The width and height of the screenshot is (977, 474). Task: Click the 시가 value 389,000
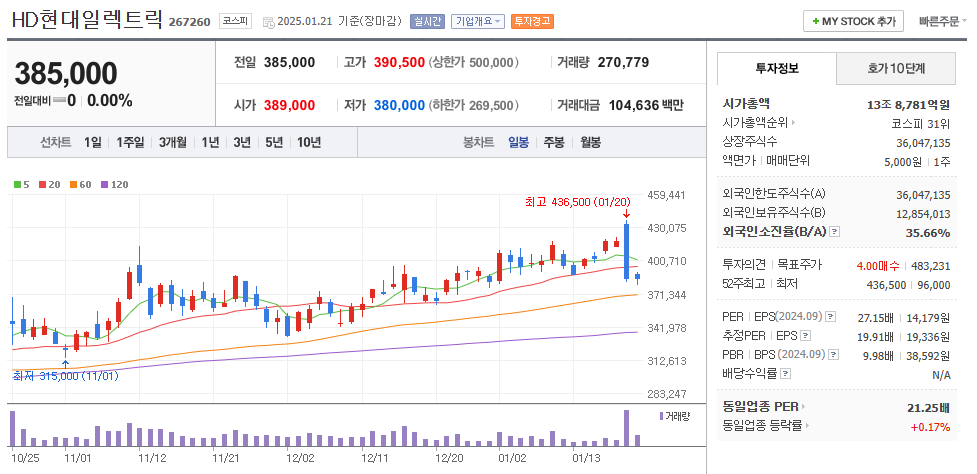pyautogui.click(x=289, y=105)
